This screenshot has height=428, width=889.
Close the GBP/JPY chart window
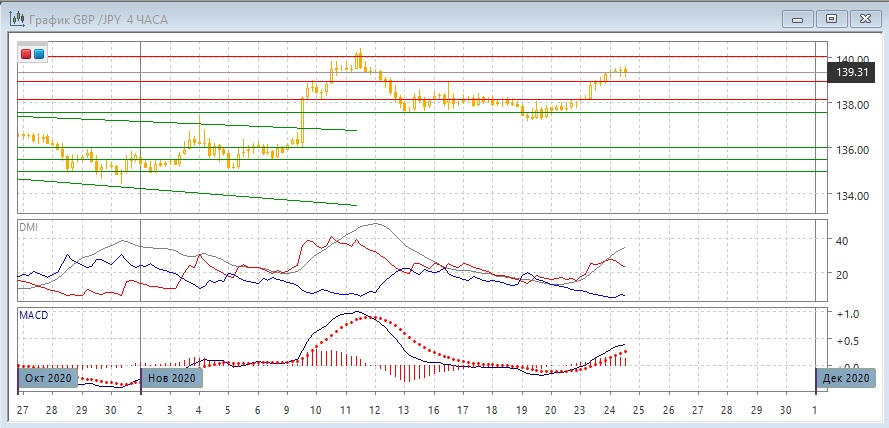pos(864,18)
